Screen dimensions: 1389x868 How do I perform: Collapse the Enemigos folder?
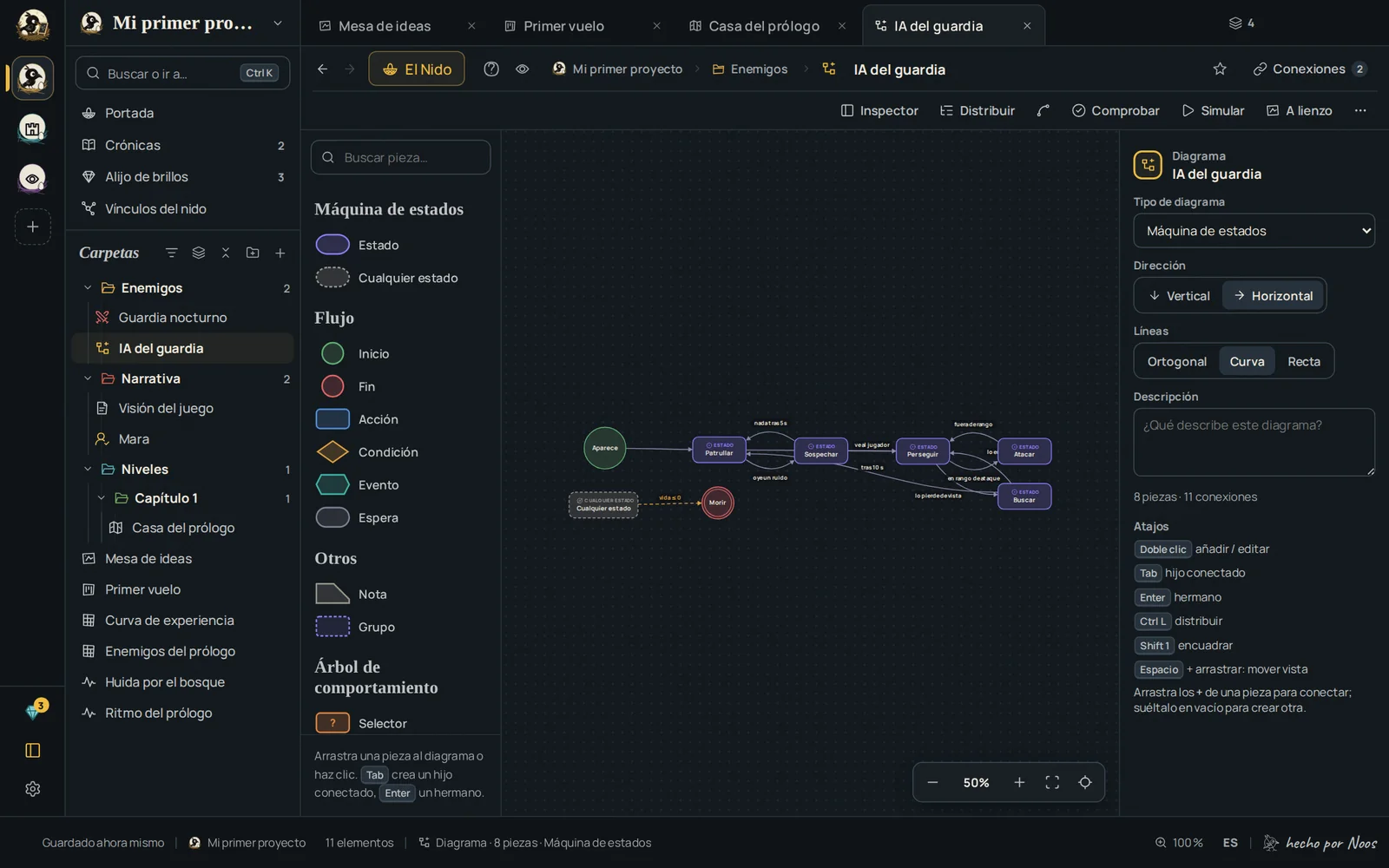click(88, 288)
